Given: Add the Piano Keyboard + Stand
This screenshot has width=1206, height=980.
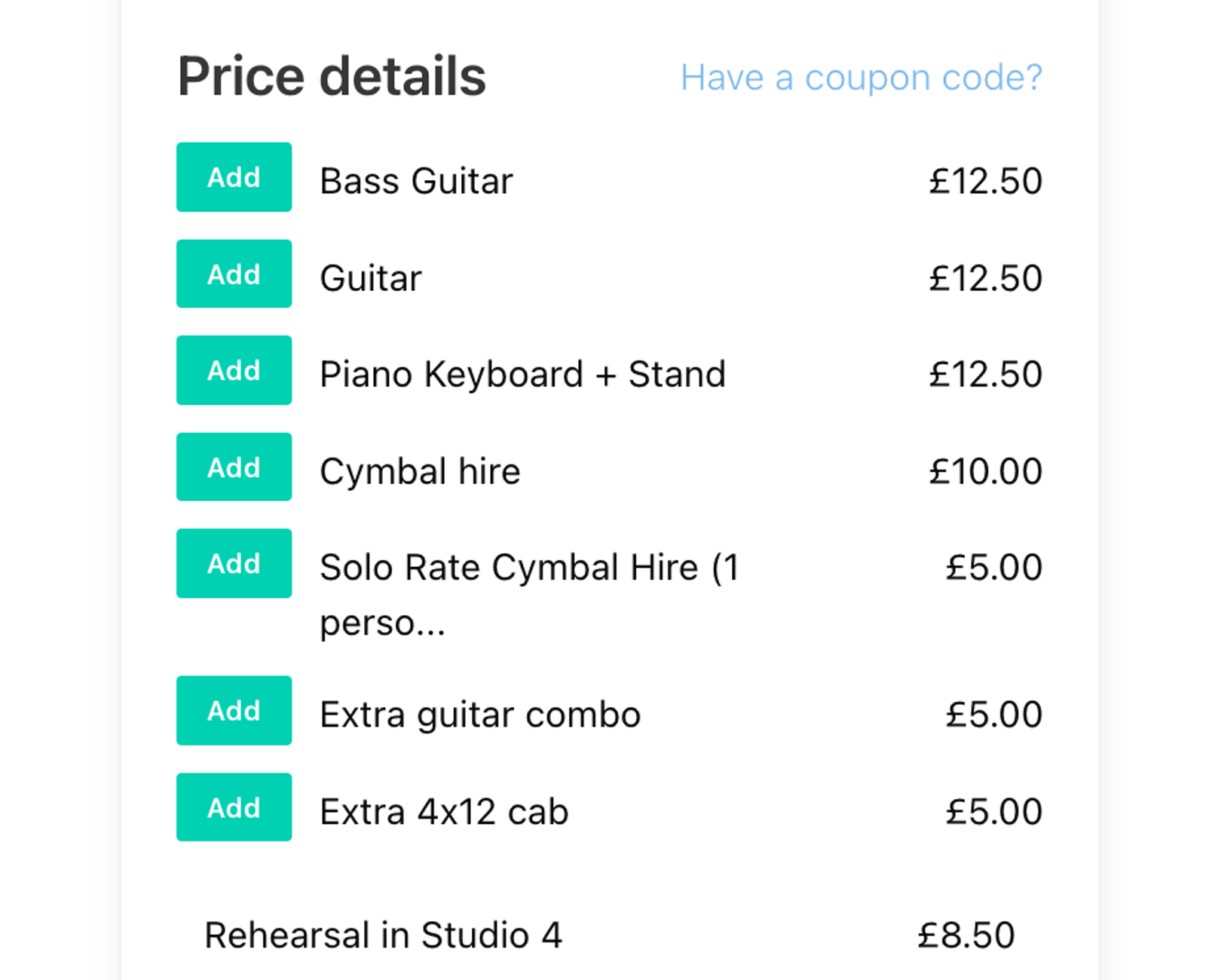Looking at the screenshot, I should click(234, 370).
